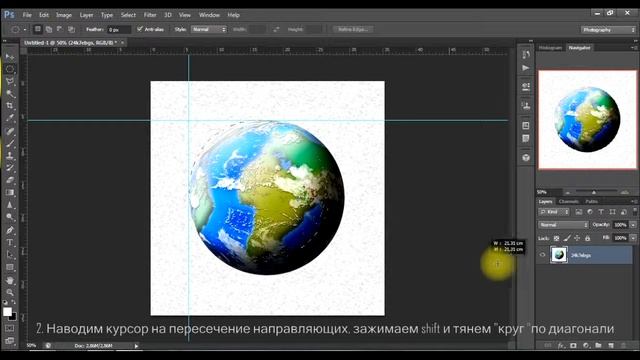Select the Lasso tool
The height and width of the screenshot is (360, 640).
tap(10, 81)
